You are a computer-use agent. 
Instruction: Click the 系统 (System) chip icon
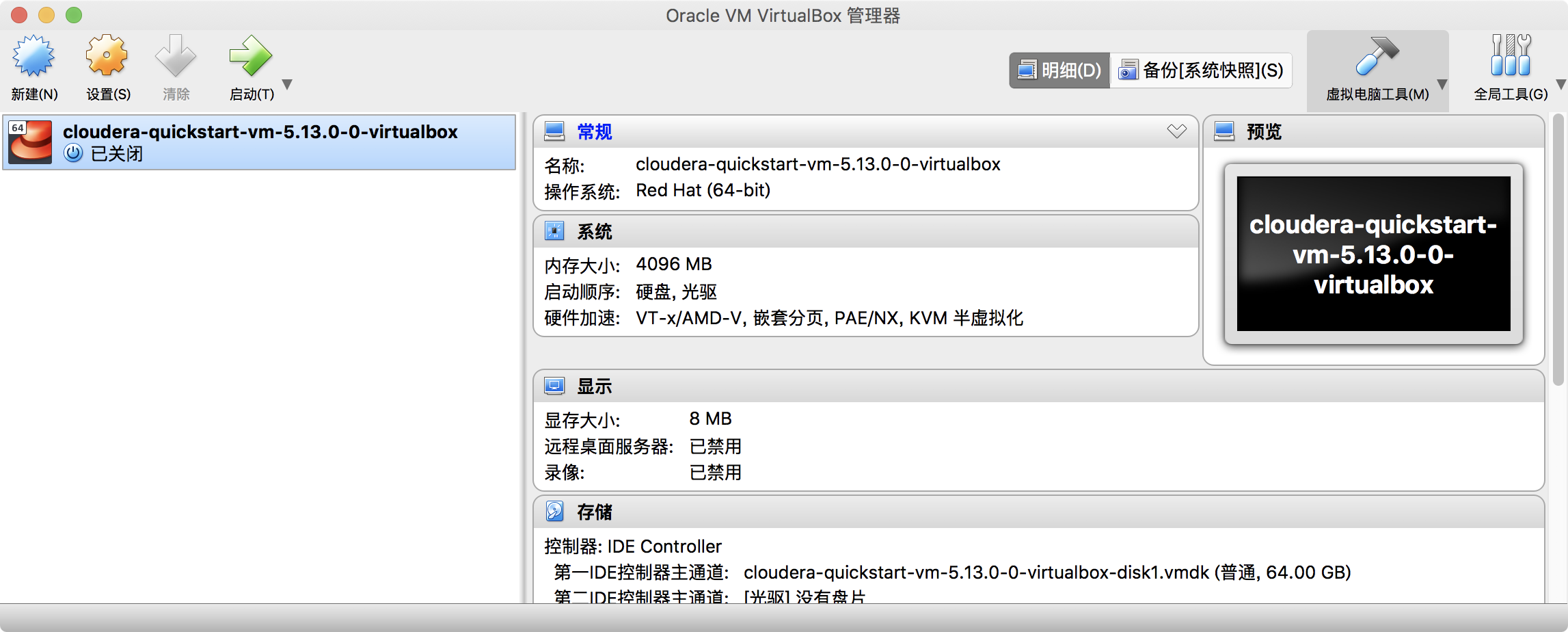pyautogui.click(x=554, y=231)
